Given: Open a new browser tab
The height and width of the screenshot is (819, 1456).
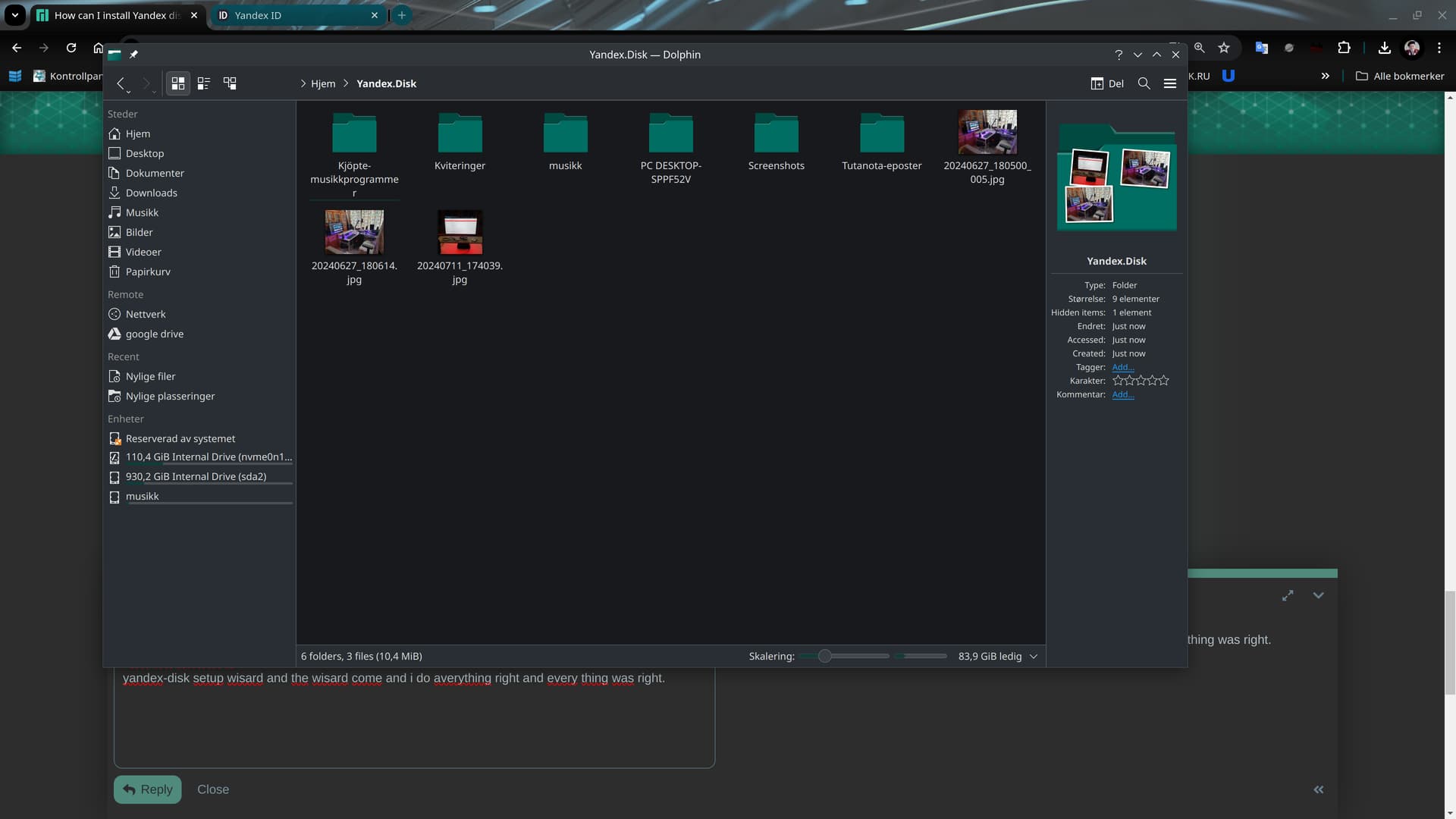Looking at the screenshot, I should [x=402, y=15].
